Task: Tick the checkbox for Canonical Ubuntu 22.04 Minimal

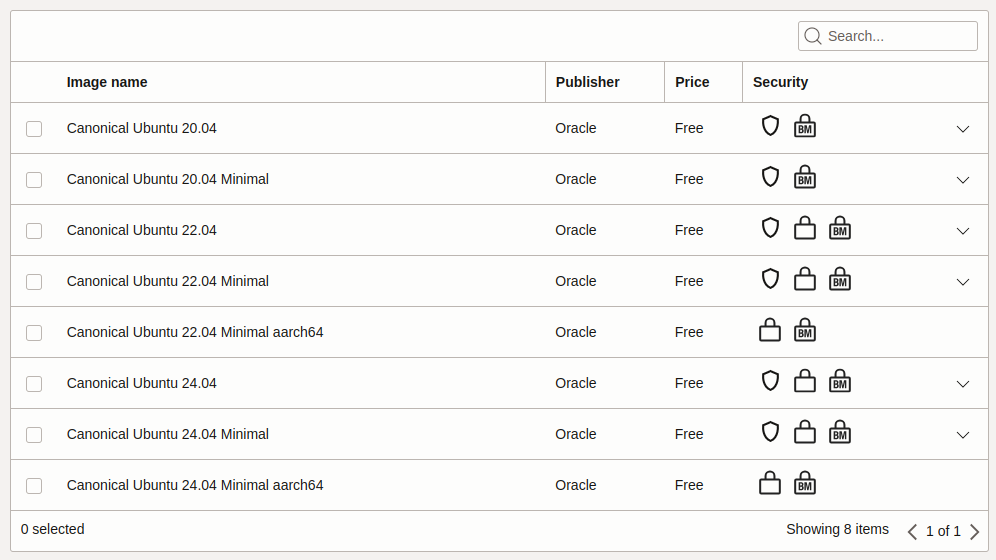Action: pyautogui.click(x=34, y=282)
